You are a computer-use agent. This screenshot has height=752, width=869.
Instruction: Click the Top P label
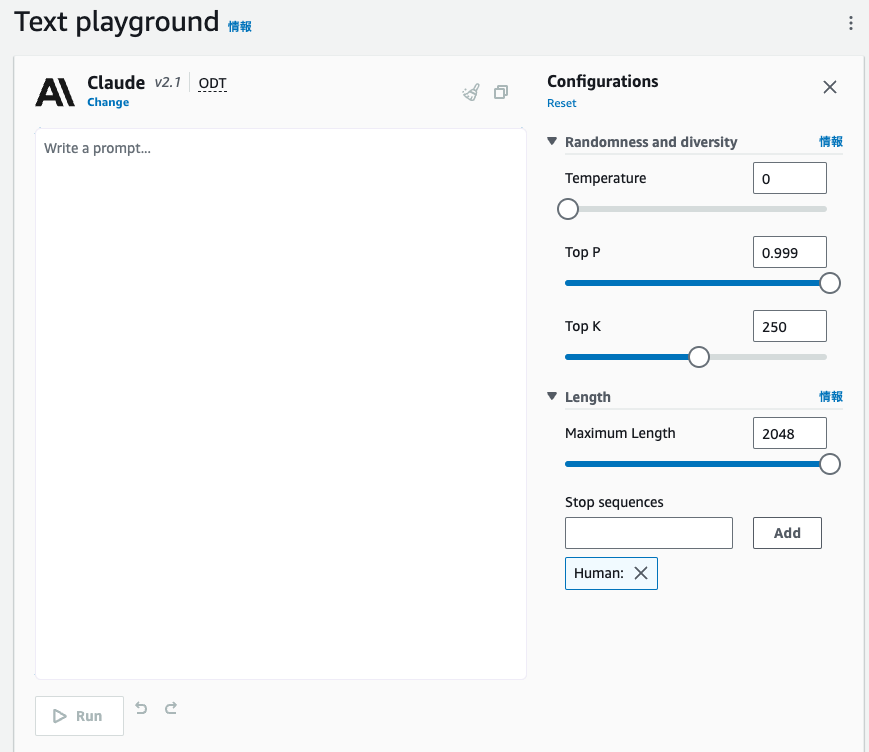(583, 252)
